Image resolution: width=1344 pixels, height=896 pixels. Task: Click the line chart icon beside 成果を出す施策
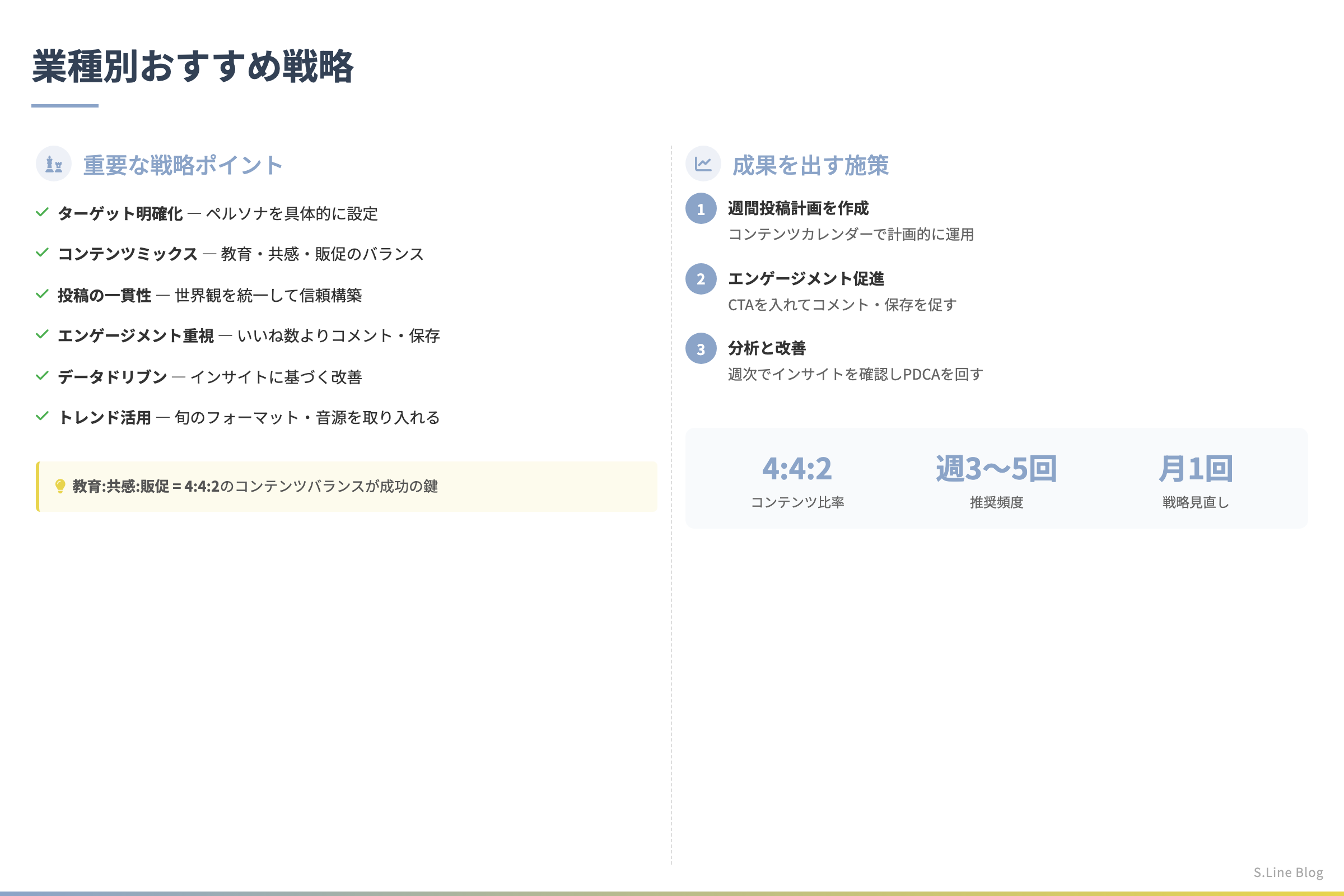click(703, 164)
